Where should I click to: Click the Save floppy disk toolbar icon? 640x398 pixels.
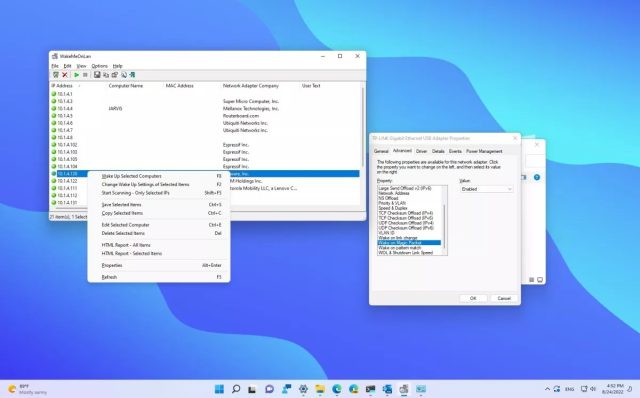(97, 75)
